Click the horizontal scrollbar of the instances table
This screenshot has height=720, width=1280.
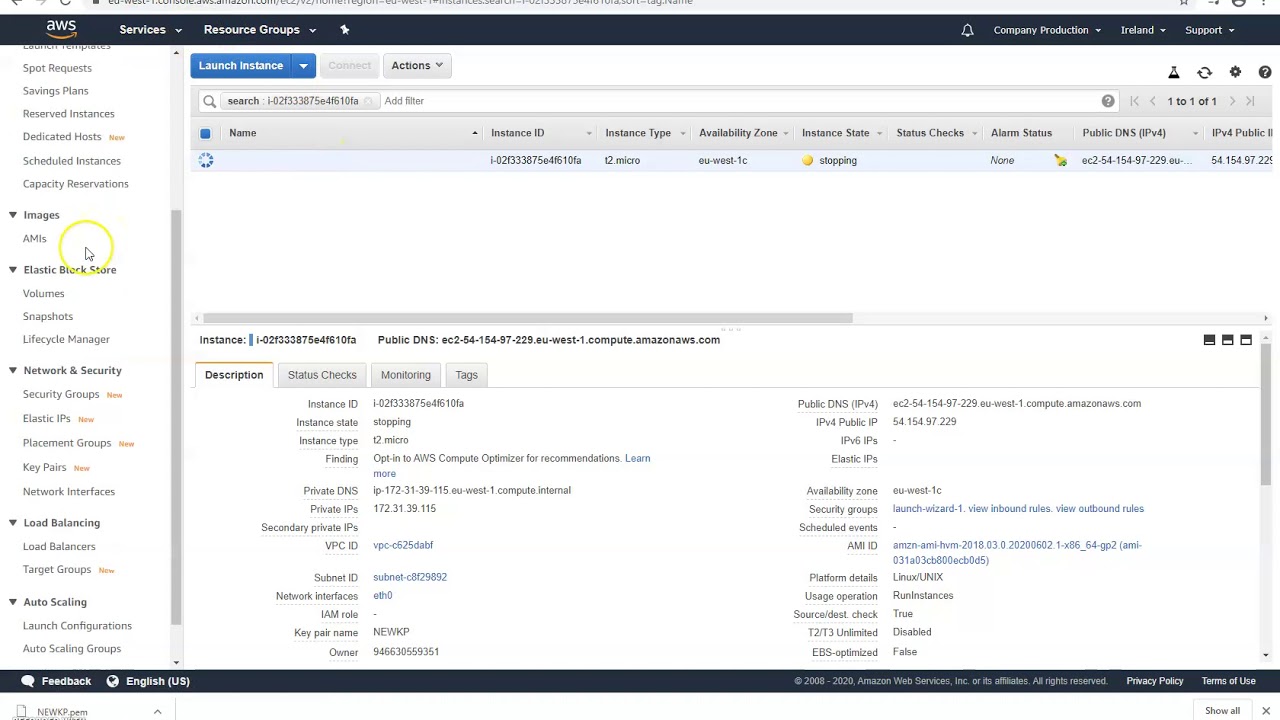pyautogui.click(x=527, y=318)
